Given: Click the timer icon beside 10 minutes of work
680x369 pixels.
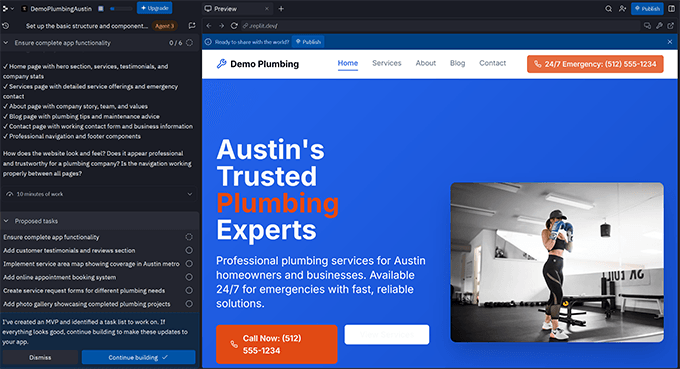Looking at the screenshot, I should (10, 194).
